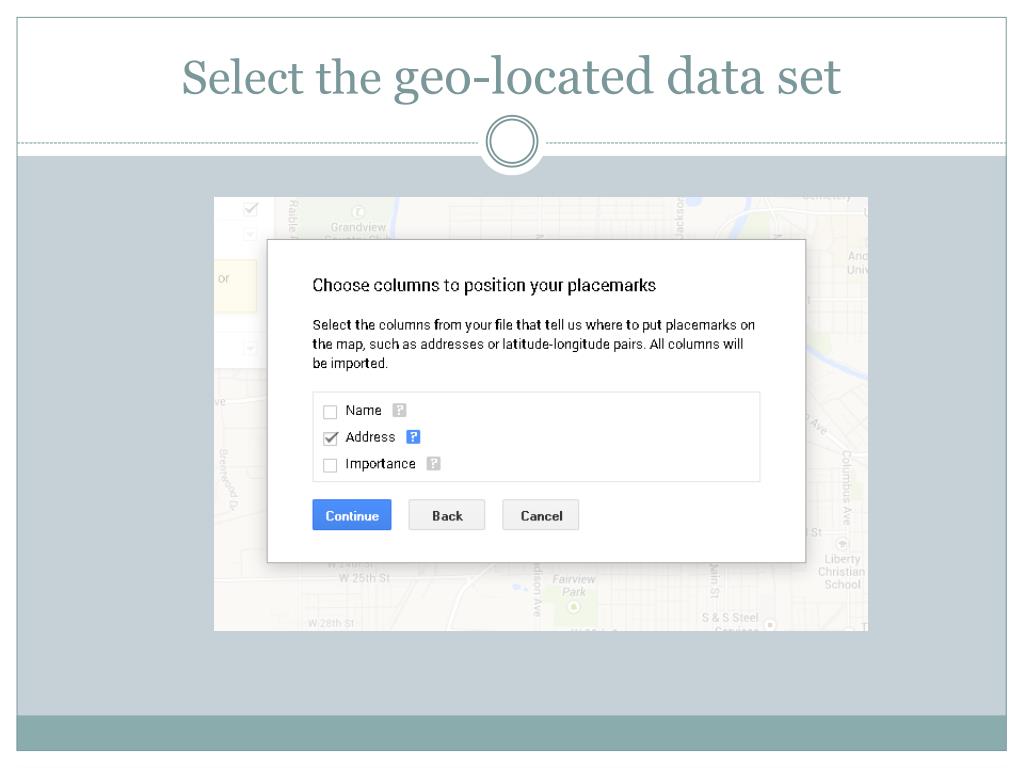Click the Importance column label text

pyautogui.click(x=380, y=464)
